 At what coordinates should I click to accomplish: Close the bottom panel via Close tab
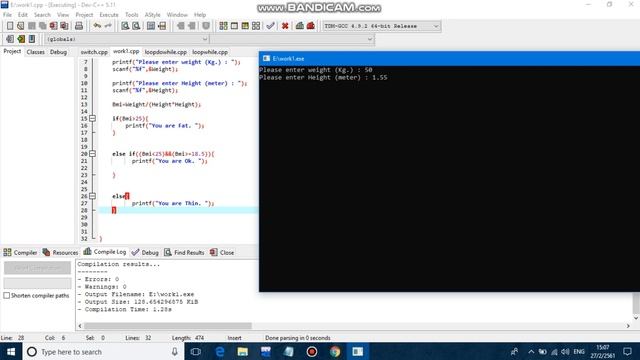pos(222,252)
